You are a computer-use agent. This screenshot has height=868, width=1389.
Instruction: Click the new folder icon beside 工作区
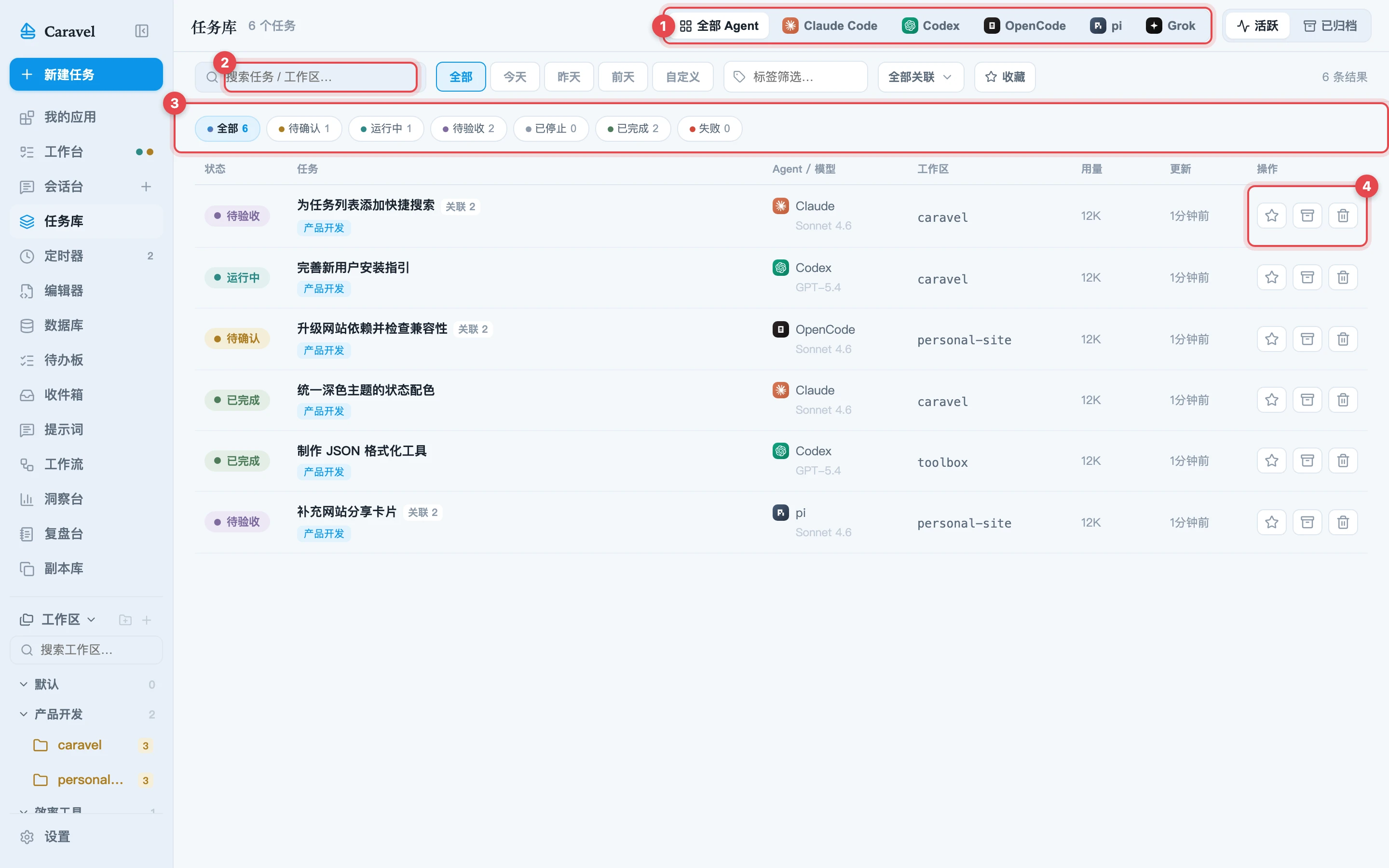tap(125, 620)
